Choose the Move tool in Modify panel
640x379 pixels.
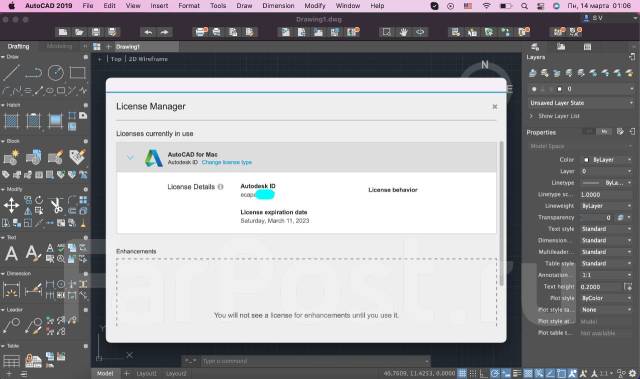tap(11, 205)
